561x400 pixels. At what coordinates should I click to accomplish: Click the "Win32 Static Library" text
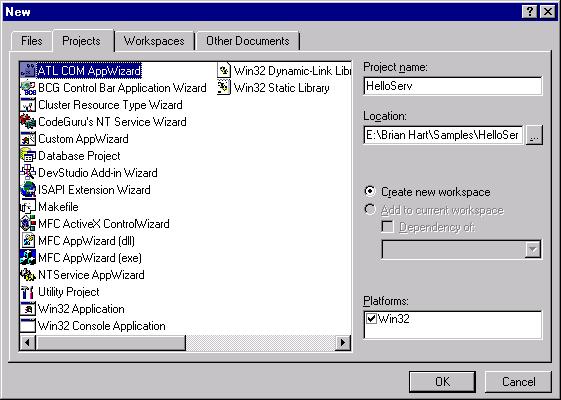pos(282,88)
